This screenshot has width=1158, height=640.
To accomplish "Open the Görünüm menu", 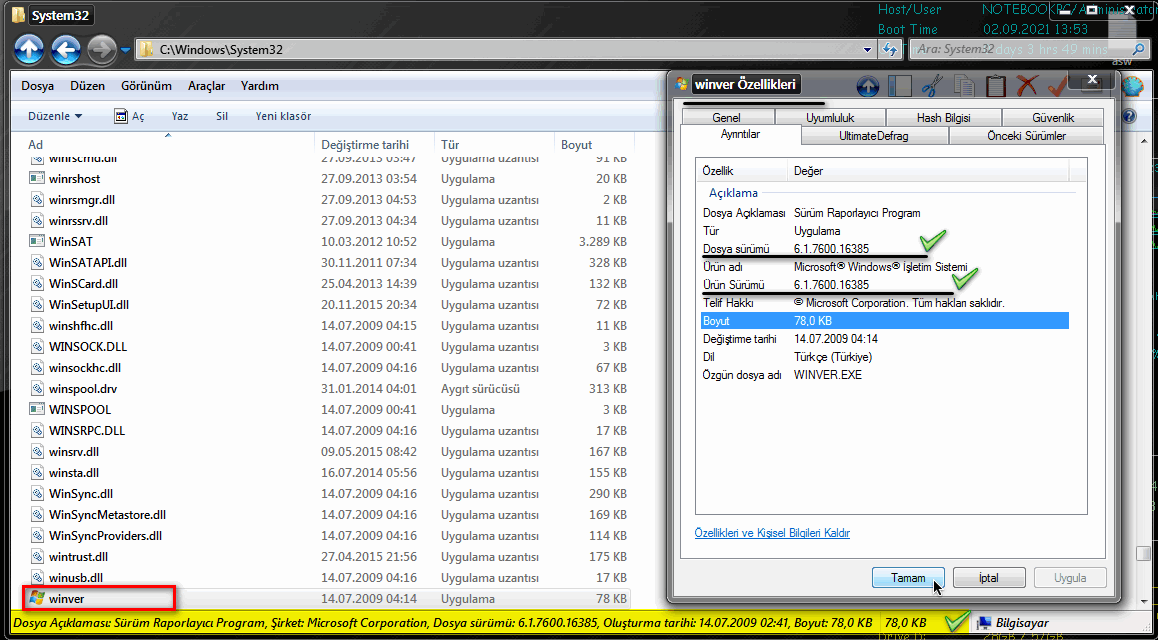I will (x=146, y=86).
